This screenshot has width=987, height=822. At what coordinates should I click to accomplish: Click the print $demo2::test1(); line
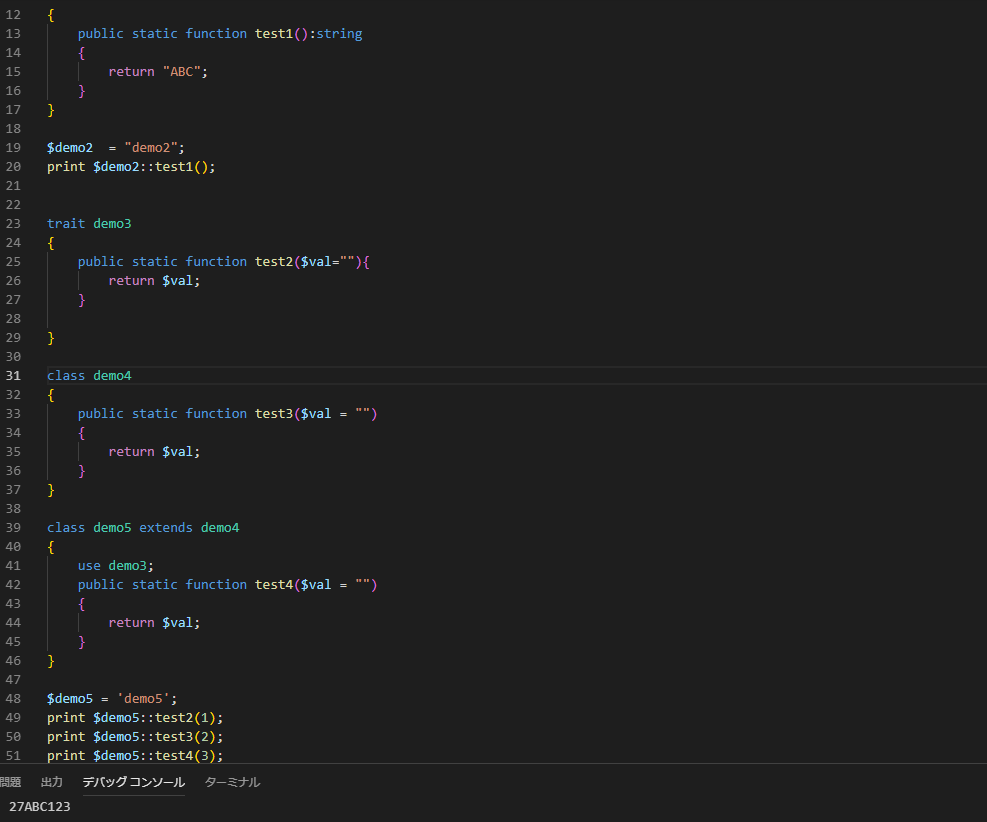coord(131,167)
